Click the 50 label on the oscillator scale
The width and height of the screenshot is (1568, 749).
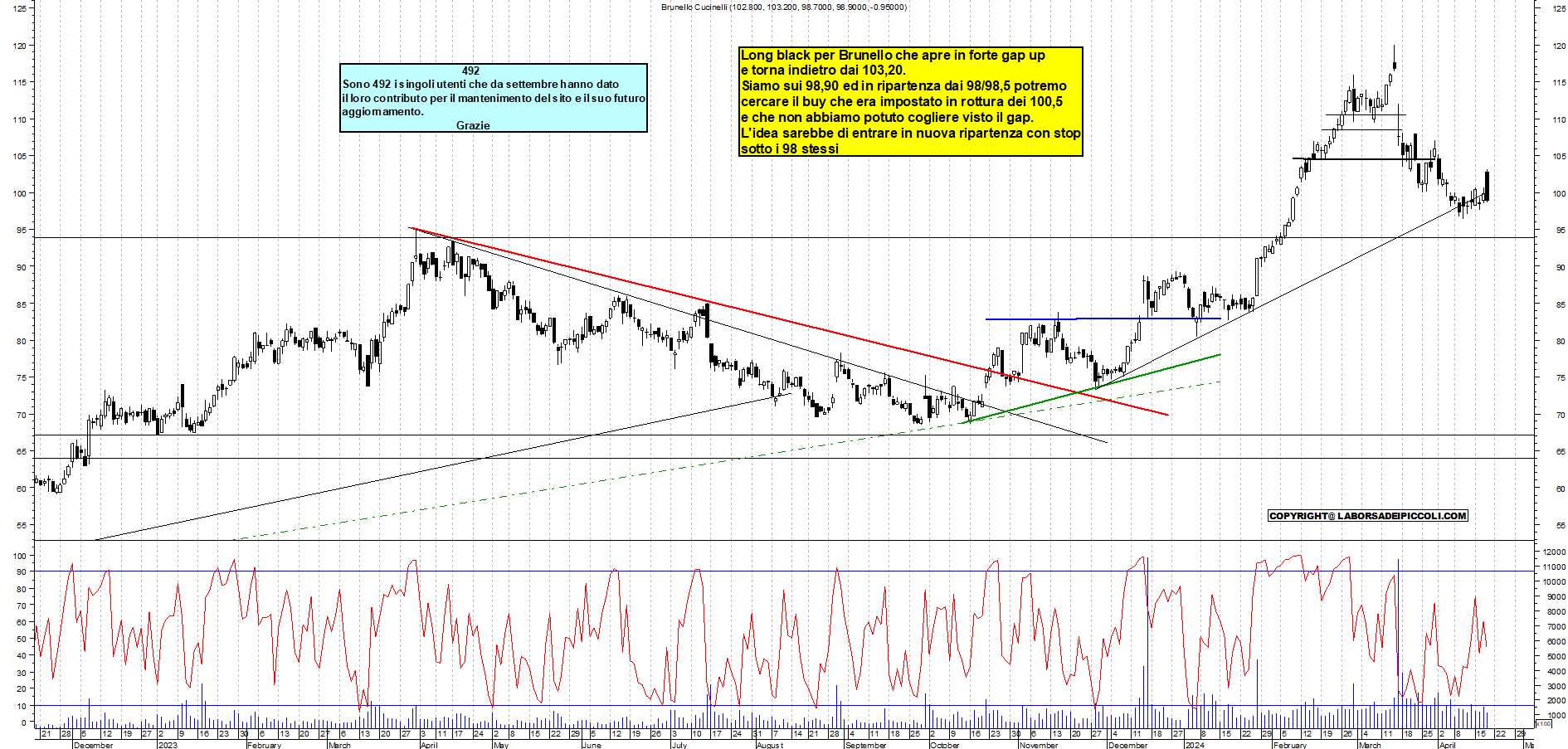point(21,640)
